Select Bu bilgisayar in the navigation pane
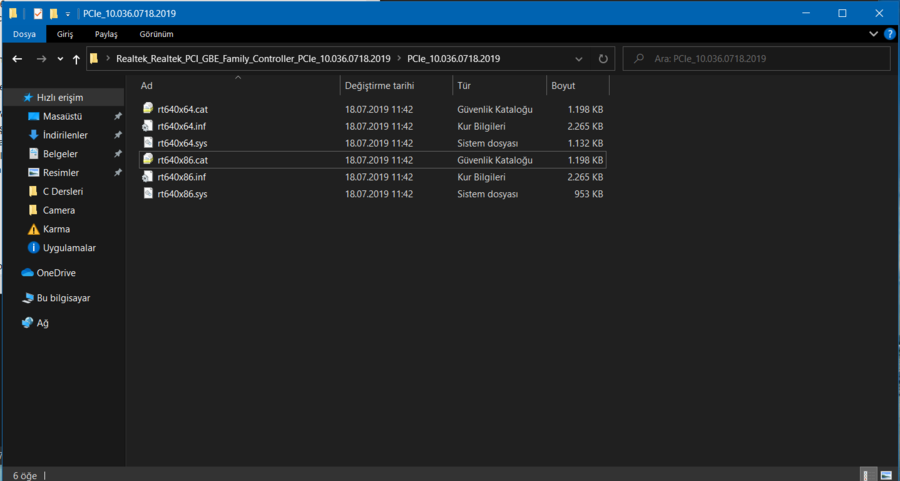The image size is (900, 481). [x=63, y=298]
